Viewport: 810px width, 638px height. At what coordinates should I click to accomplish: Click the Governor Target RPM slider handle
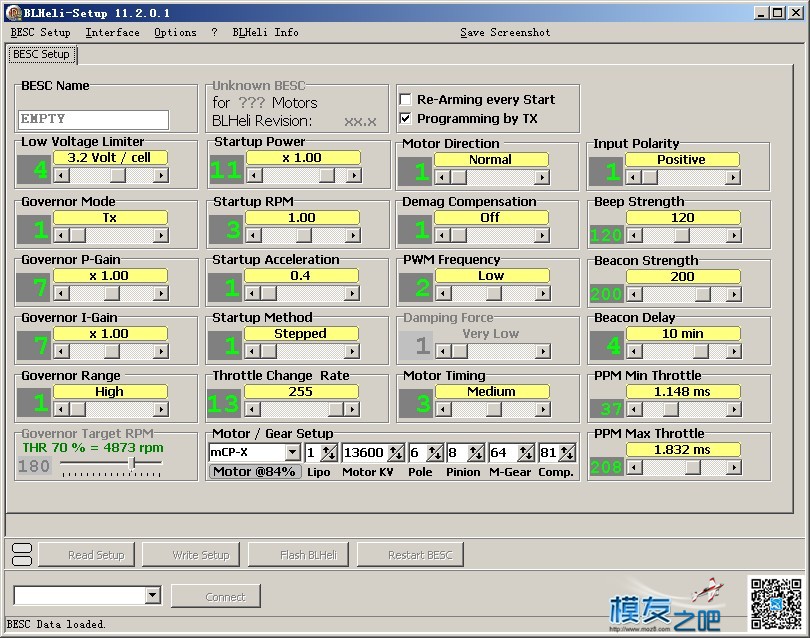[x=132, y=462]
